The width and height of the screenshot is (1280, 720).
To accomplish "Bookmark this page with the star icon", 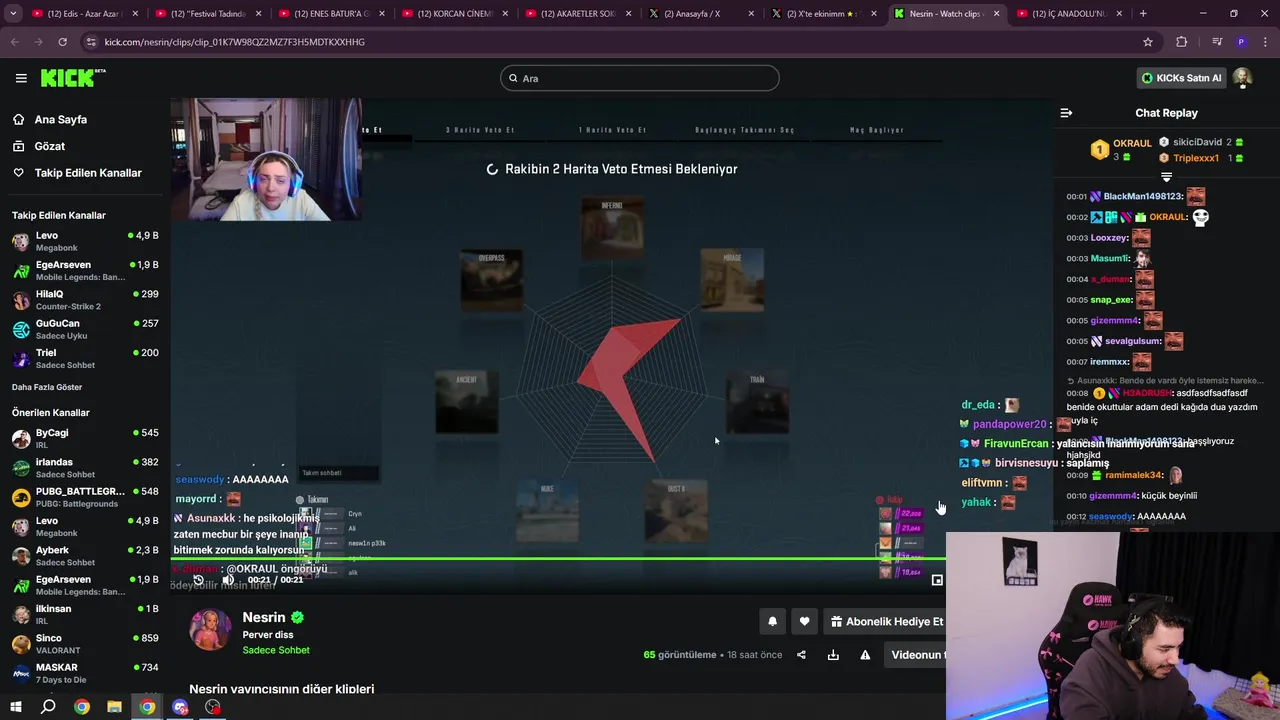I will 1148,42.
